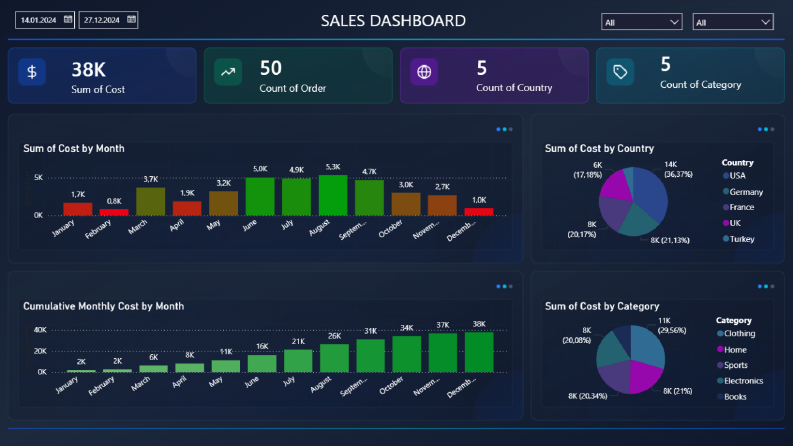Screen dimensions: 793x446
Task: Open more options dots on Cumulative Monthly Cost
Action: (x=504, y=287)
